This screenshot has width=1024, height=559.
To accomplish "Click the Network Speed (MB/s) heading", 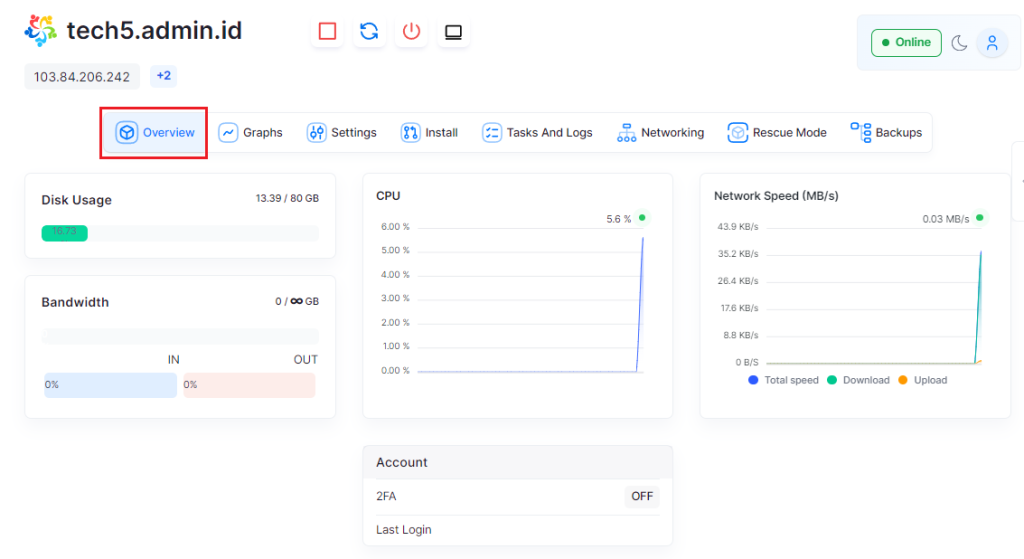I will tap(776, 196).
